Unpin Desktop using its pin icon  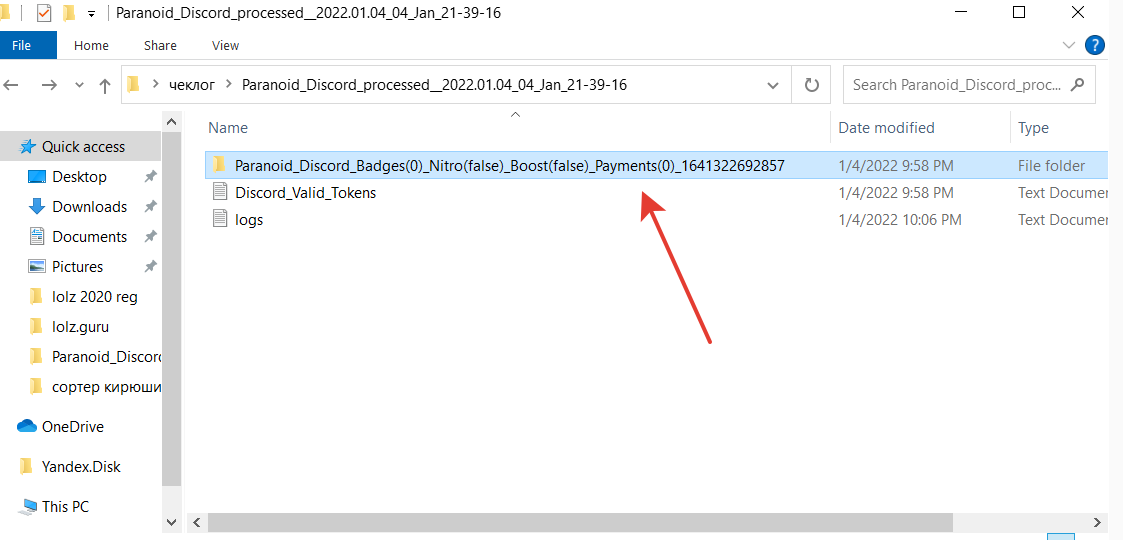(150, 176)
